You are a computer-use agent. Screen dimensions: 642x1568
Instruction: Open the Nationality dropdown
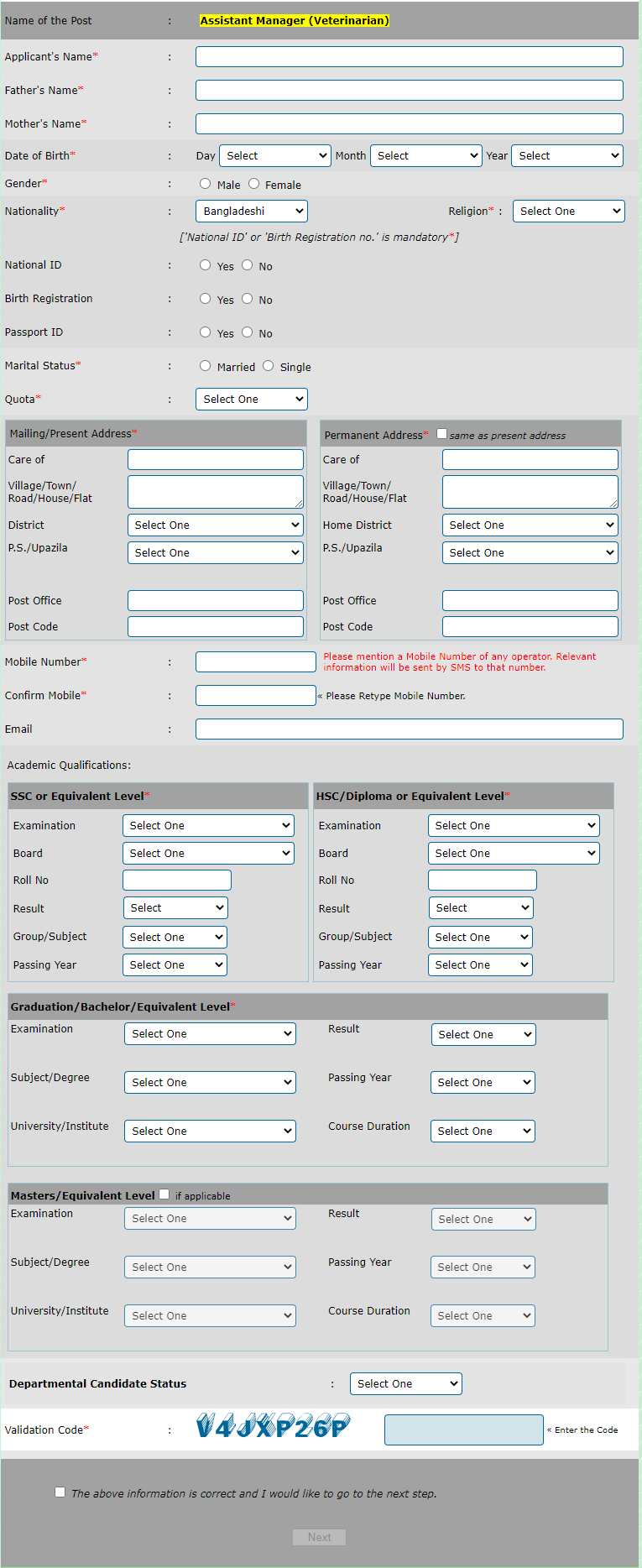point(252,212)
